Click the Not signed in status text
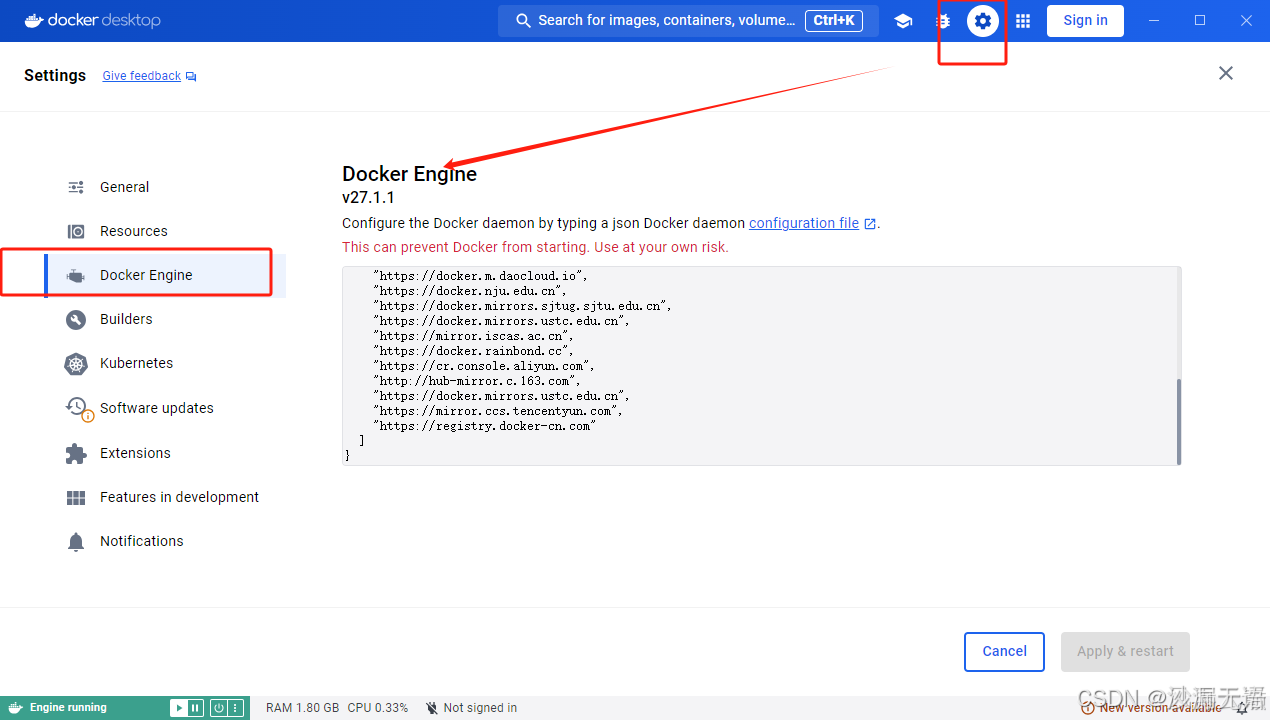1270x720 pixels. pyautogui.click(x=480, y=708)
